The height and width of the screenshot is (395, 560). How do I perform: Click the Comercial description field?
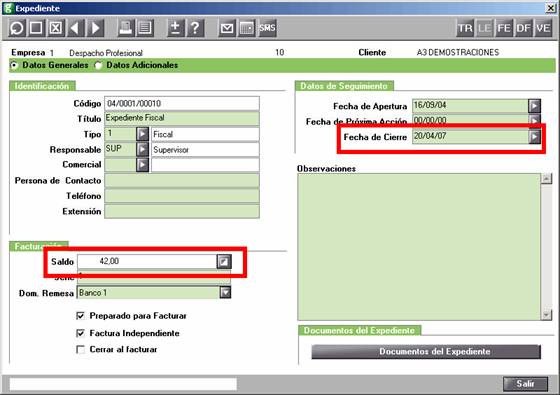(x=205, y=165)
